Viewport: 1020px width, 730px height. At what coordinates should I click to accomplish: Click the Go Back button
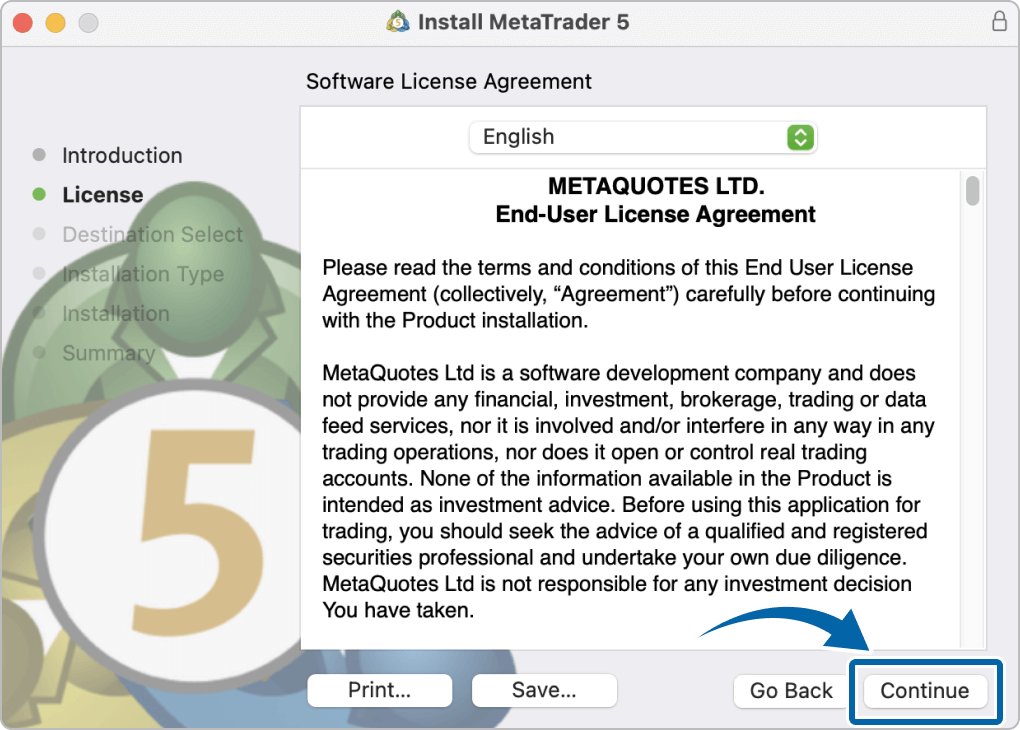pyautogui.click(x=791, y=690)
